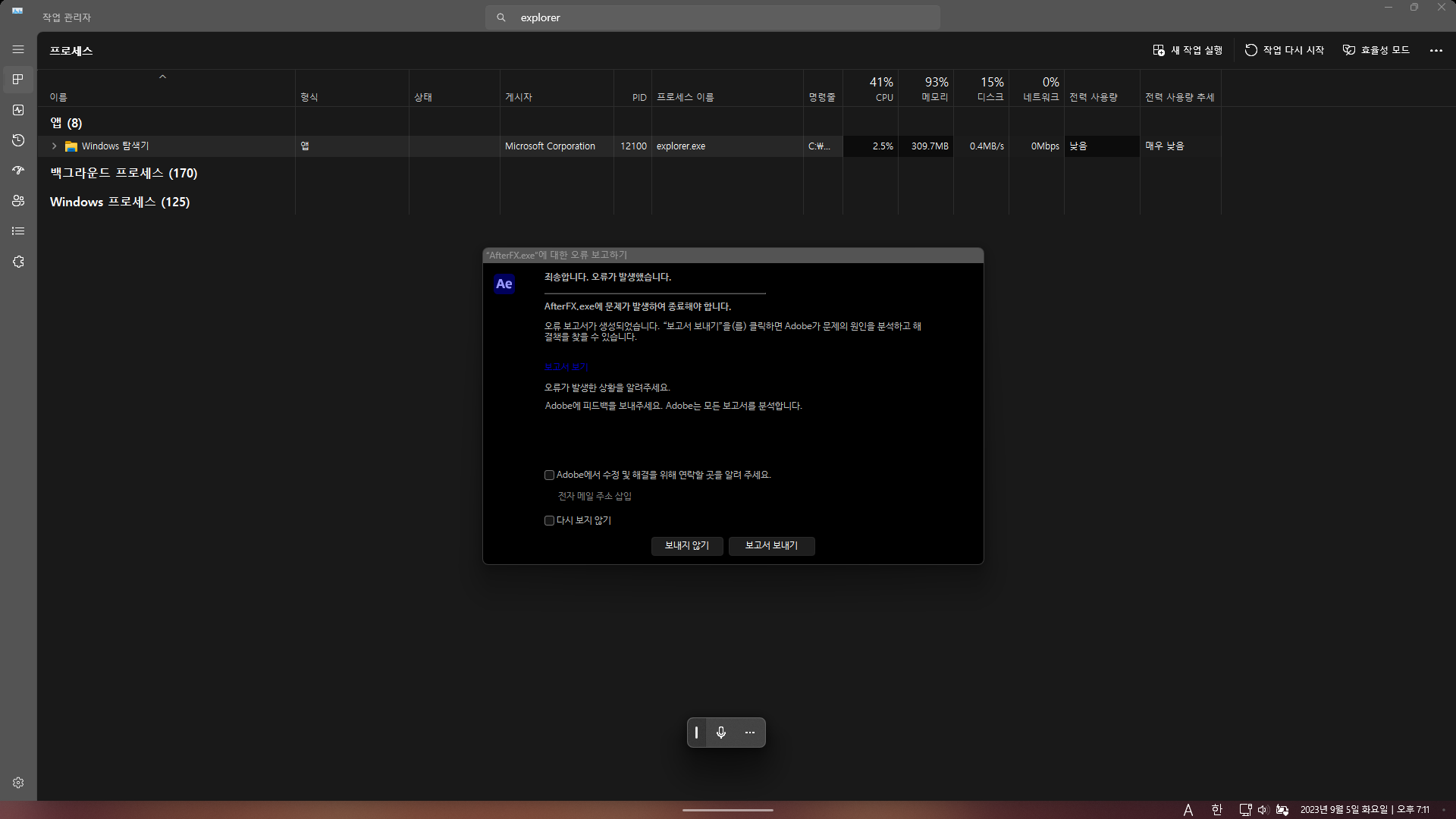Expand the Windows 탐색기 process entry
1456x819 pixels.
pyautogui.click(x=54, y=146)
